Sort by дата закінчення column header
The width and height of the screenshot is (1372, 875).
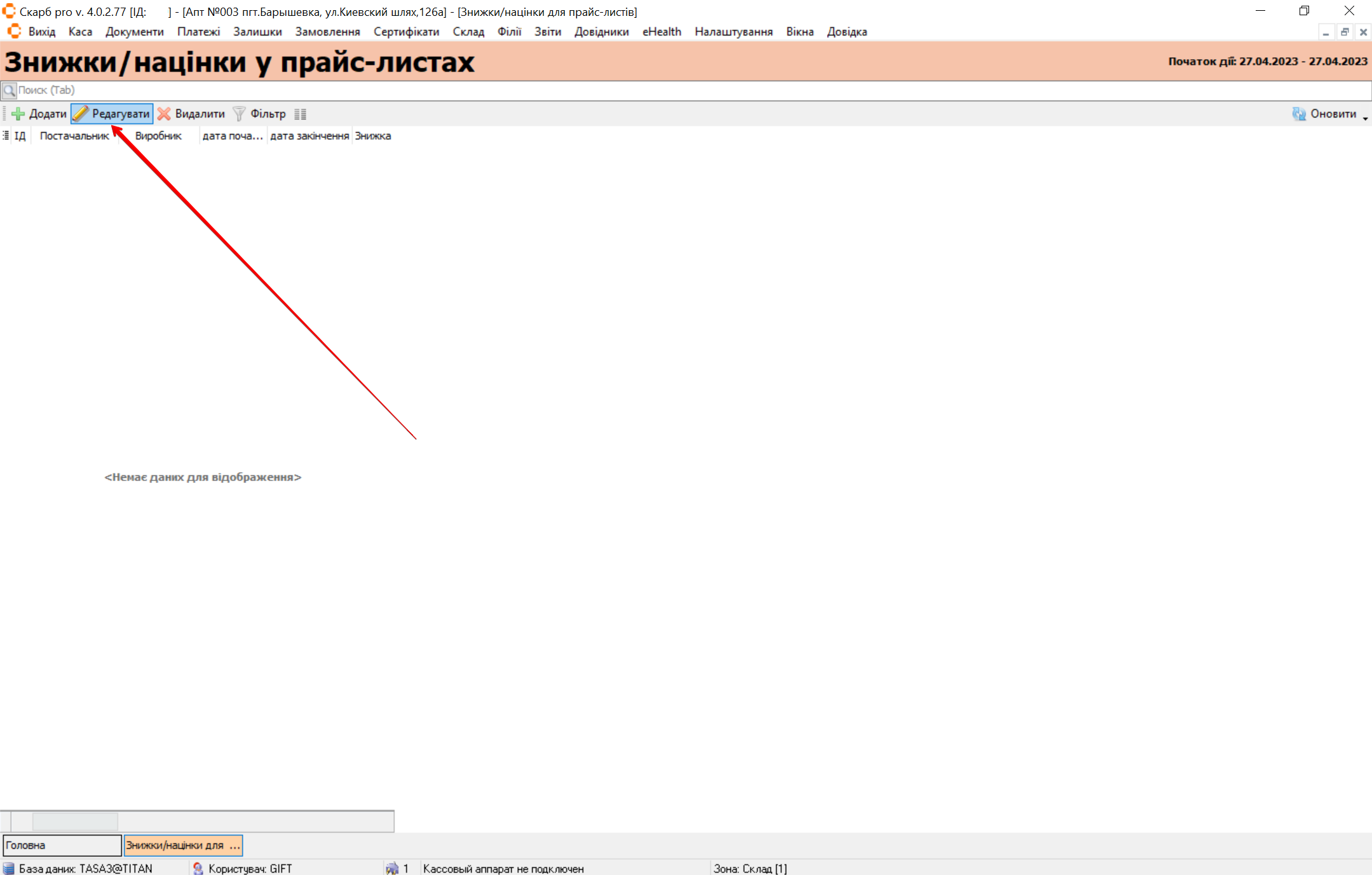pos(309,136)
